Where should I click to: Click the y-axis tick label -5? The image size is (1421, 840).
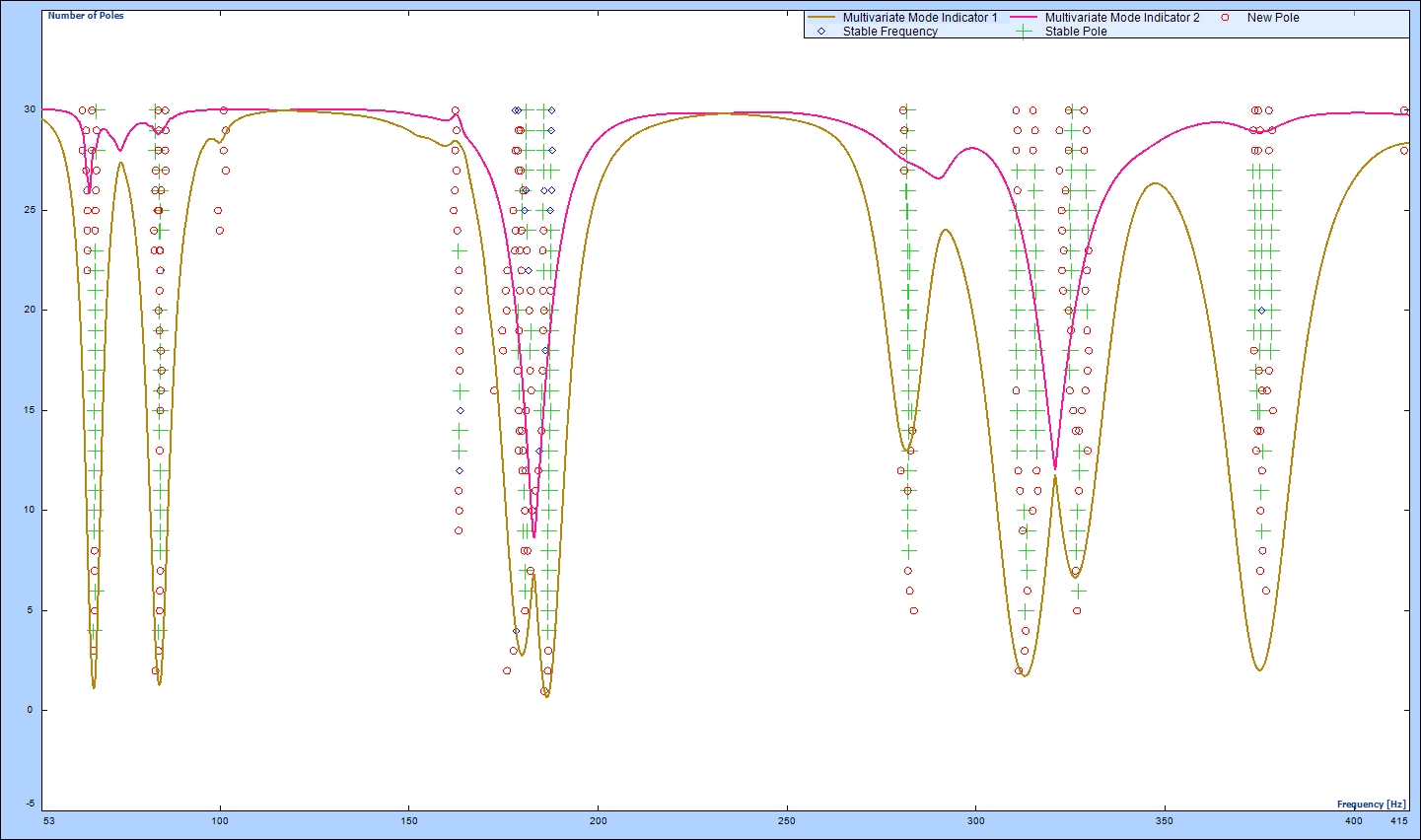coord(30,804)
